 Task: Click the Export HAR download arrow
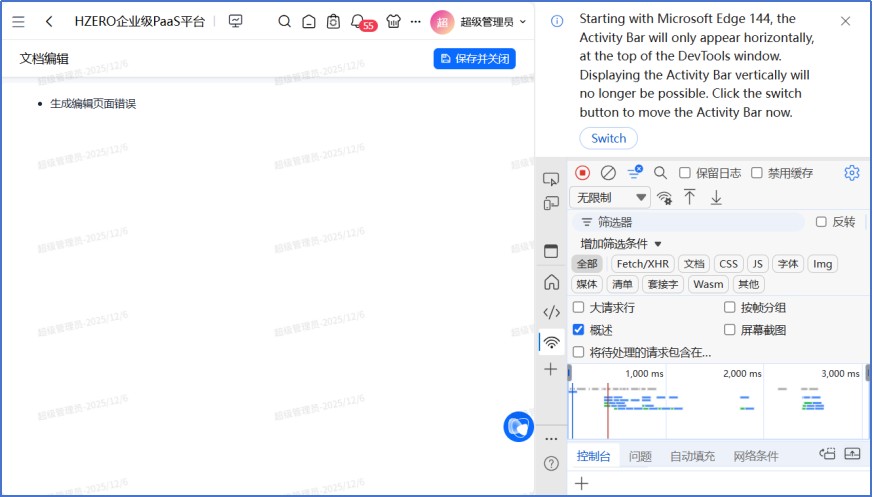716,198
